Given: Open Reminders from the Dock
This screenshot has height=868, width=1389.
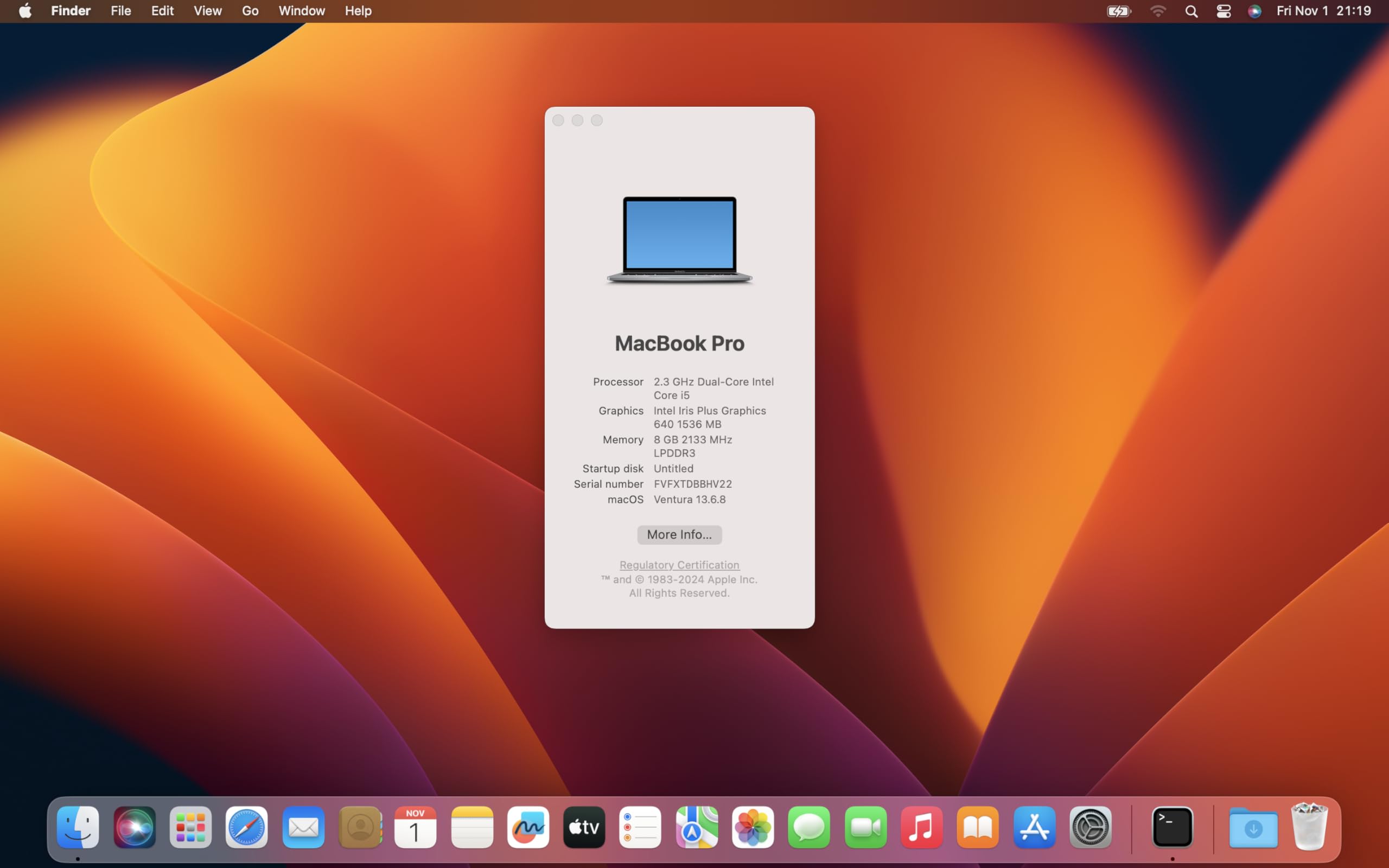Looking at the screenshot, I should click(641, 827).
